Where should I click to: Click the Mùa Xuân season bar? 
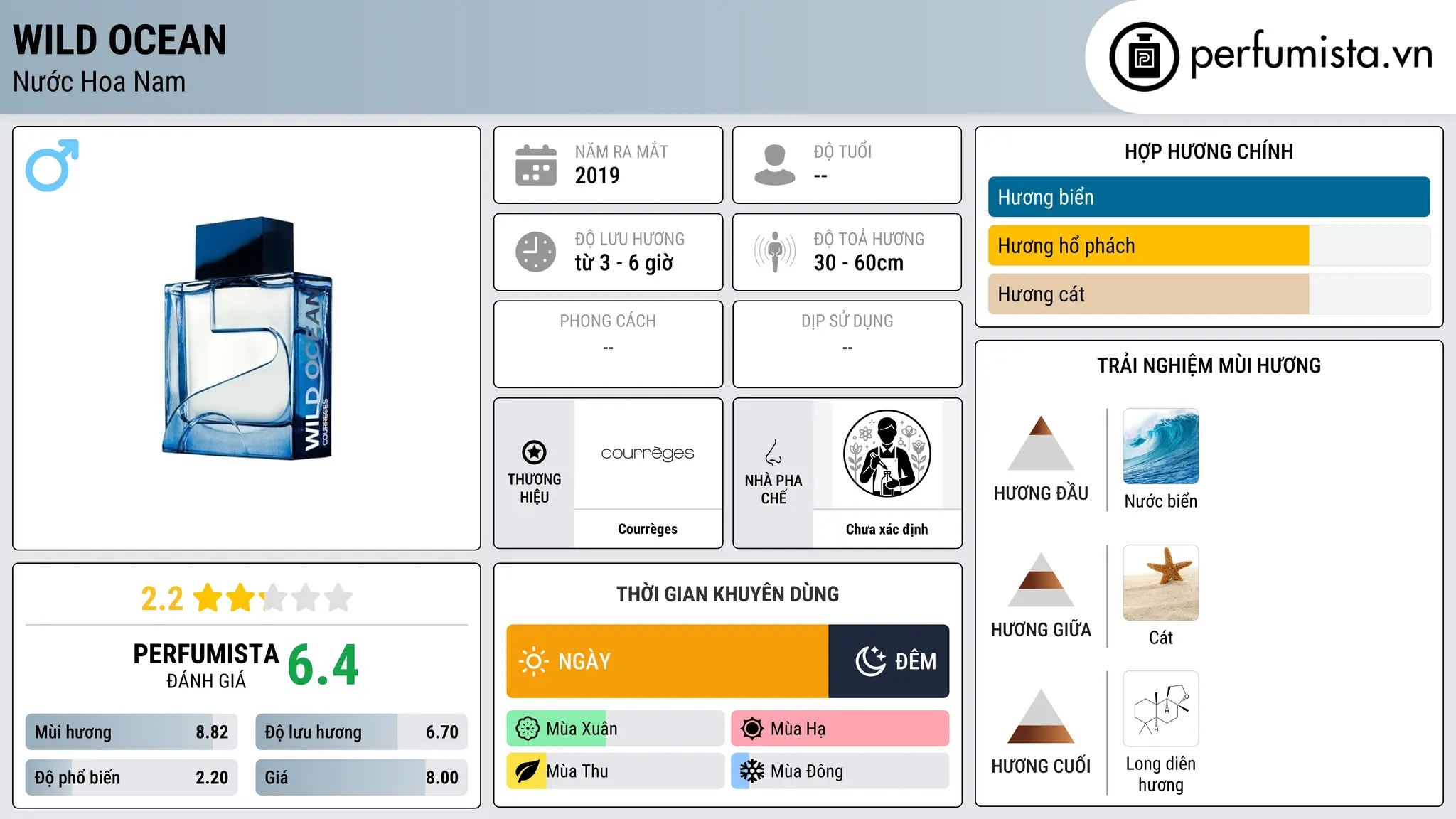[x=616, y=729]
